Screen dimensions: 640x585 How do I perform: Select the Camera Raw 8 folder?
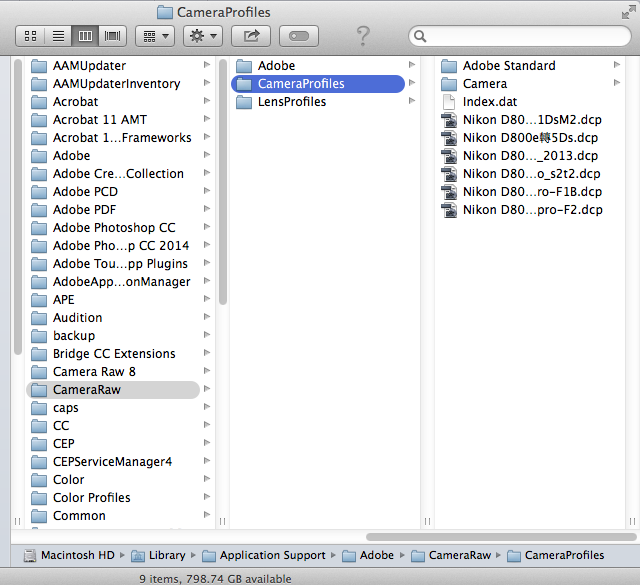[113, 371]
